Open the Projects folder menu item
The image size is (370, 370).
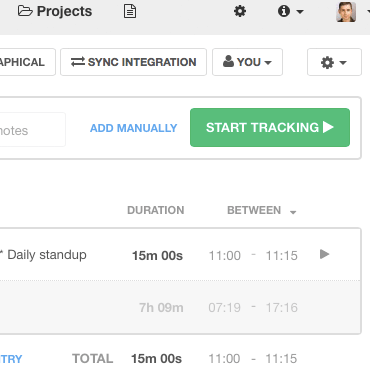55,11
